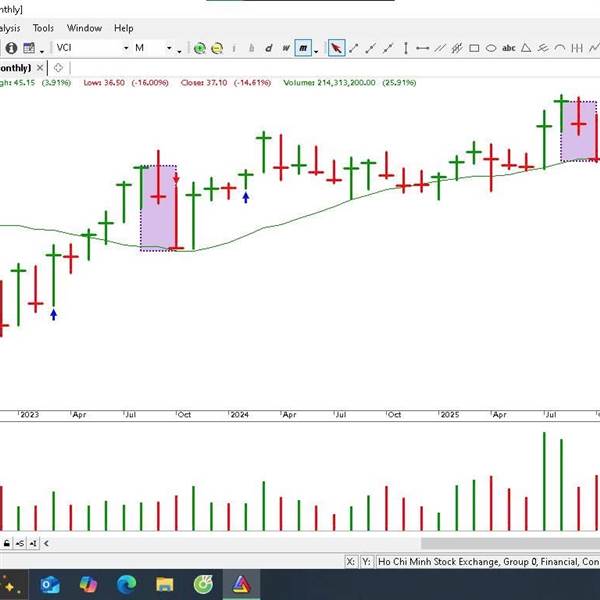Select the trend line tool
This screenshot has height=600, width=600.
tap(354, 48)
